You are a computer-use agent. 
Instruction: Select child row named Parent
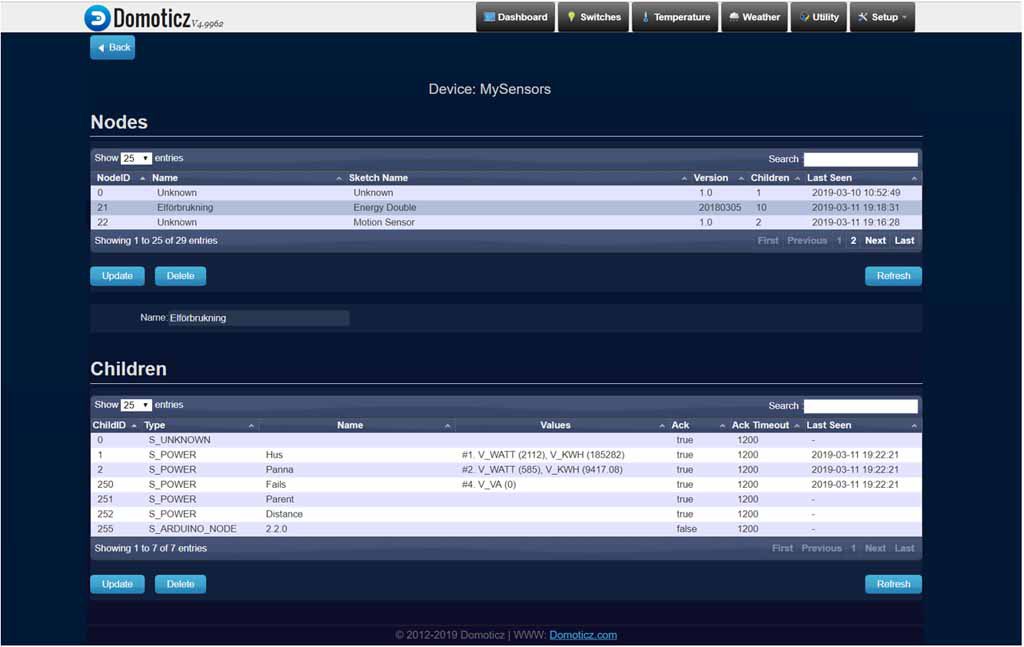pyautogui.click(x=506, y=499)
